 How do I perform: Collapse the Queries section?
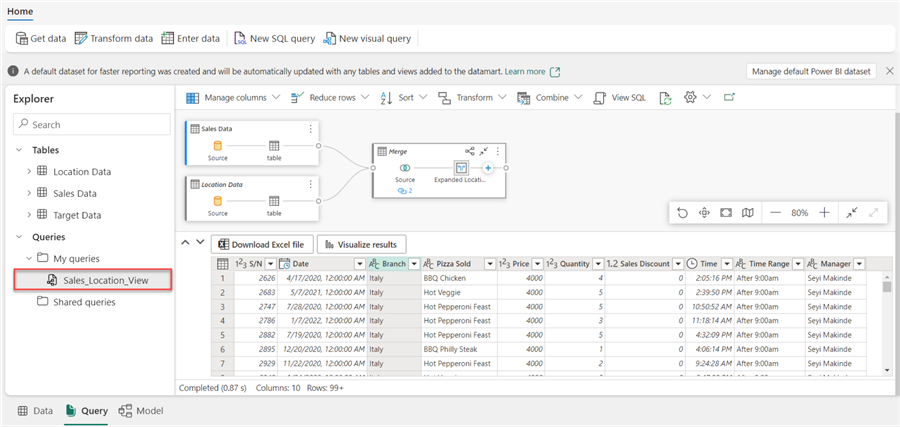tap(18, 237)
